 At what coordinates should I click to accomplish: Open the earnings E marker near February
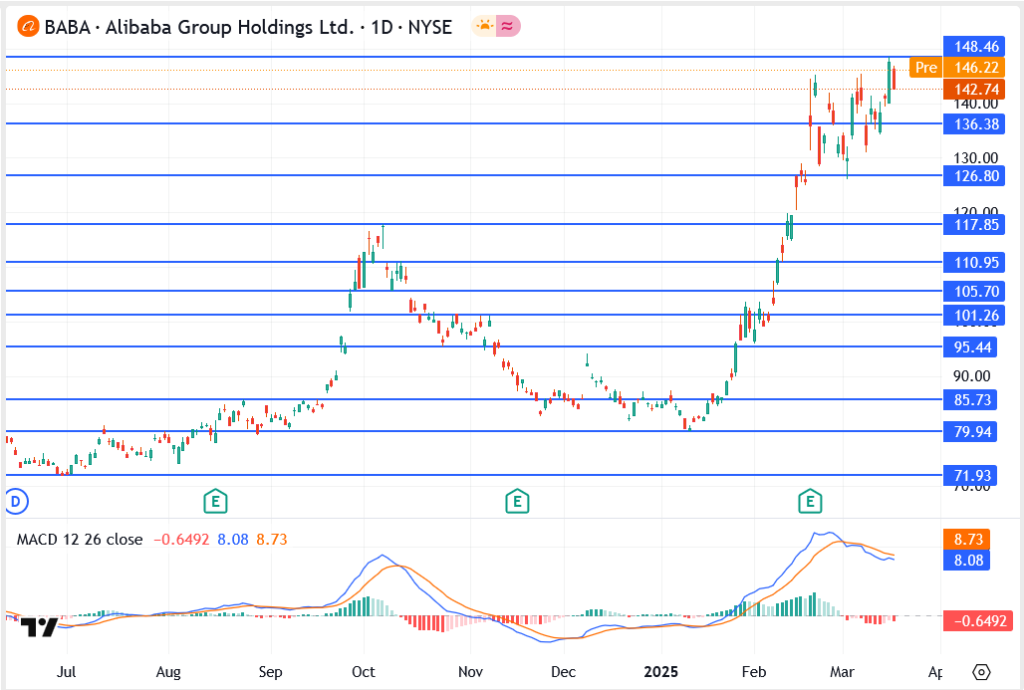coord(809,499)
